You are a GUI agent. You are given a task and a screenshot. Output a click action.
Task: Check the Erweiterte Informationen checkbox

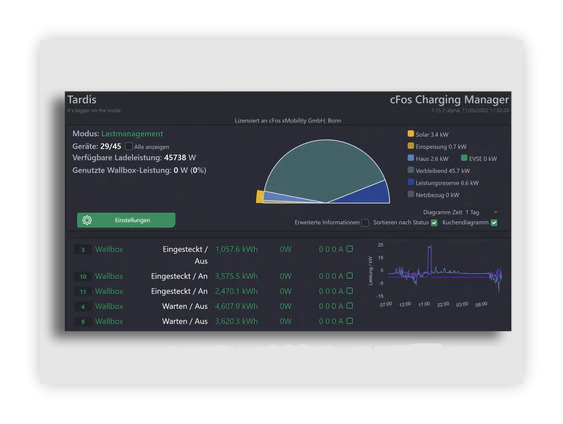(x=365, y=223)
